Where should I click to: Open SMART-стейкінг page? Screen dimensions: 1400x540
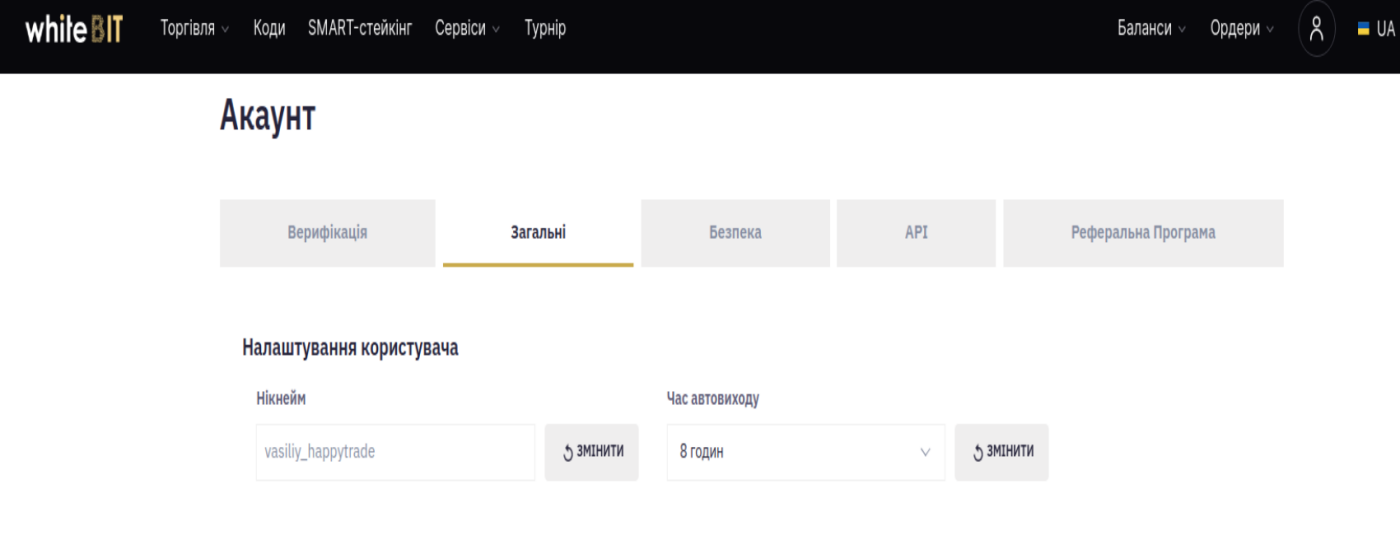click(360, 29)
